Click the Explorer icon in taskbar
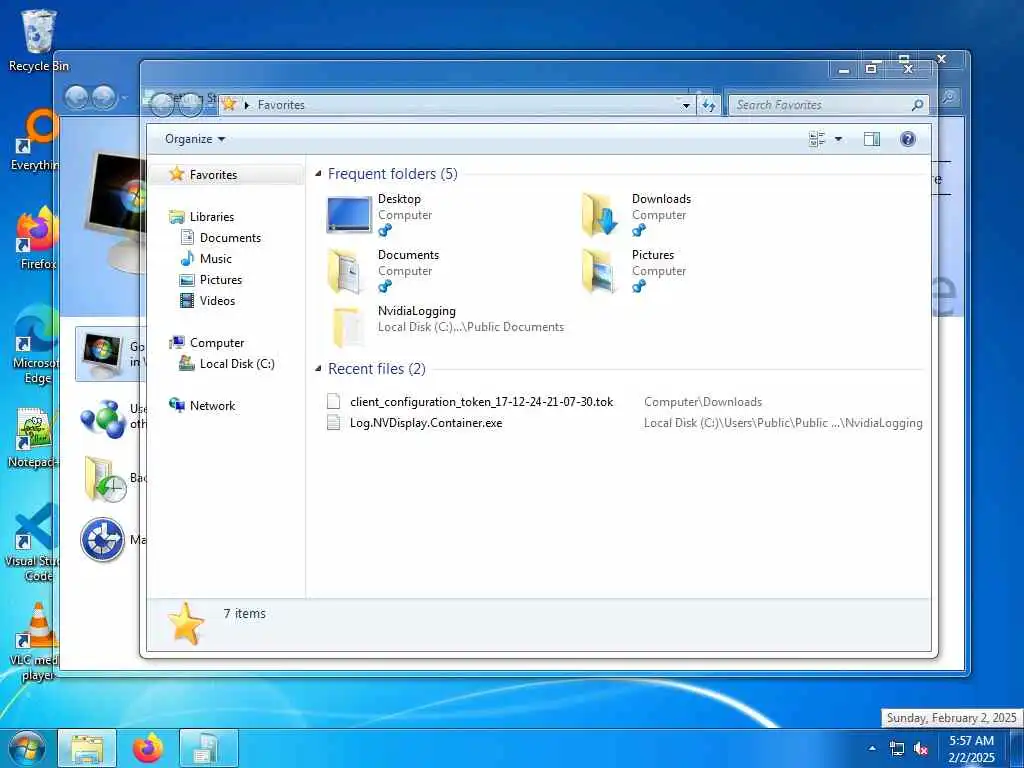This screenshot has width=1024, height=768. [x=87, y=749]
